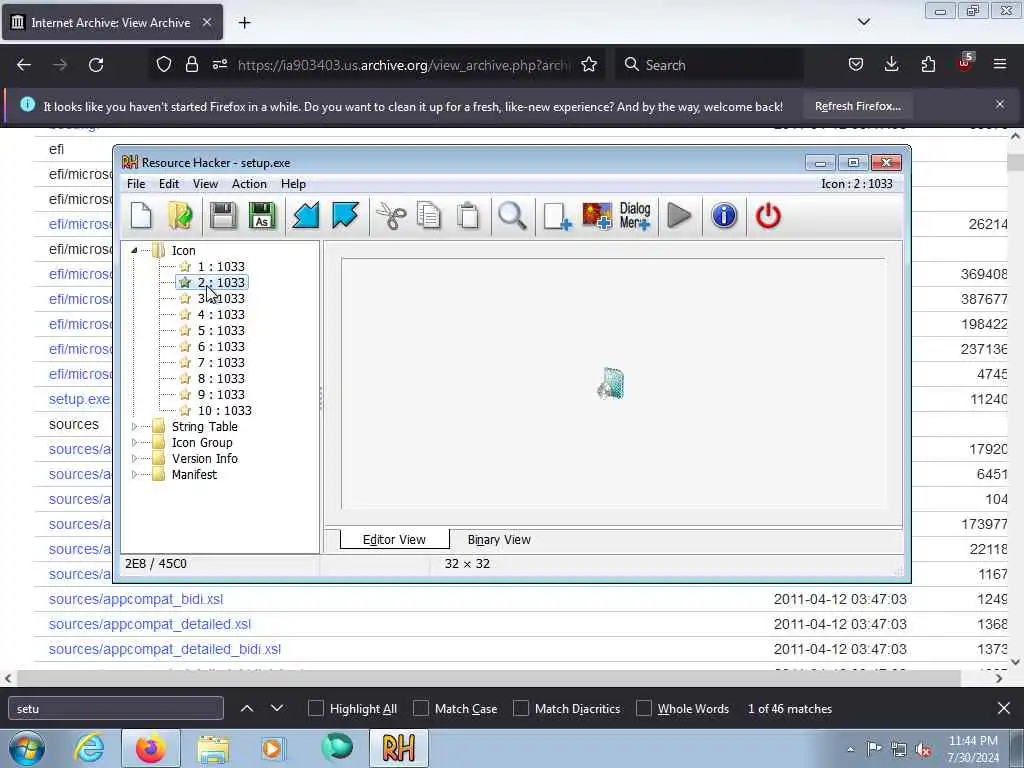Open the View menu
This screenshot has width=1024, height=768.
pos(205,184)
